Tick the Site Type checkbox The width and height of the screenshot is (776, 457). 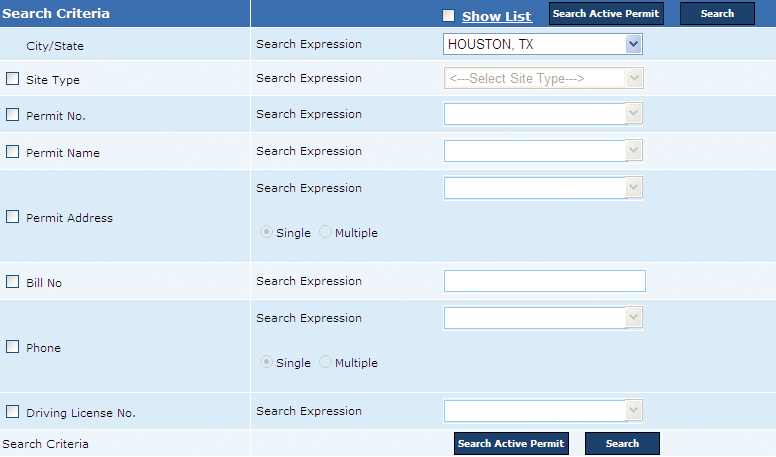(13, 79)
